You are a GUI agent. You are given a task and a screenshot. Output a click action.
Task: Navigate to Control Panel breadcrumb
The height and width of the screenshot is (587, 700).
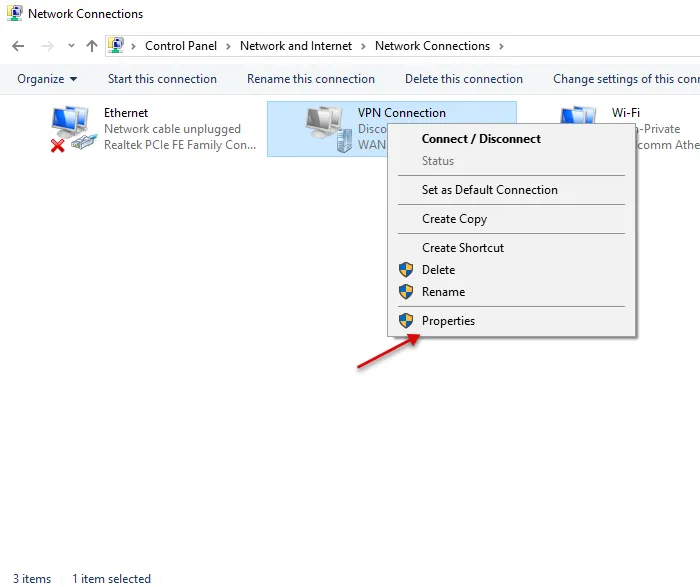[x=181, y=46]
